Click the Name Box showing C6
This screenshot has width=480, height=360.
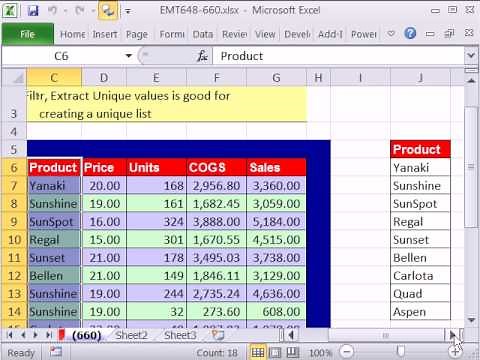click(x=62, y=56)
